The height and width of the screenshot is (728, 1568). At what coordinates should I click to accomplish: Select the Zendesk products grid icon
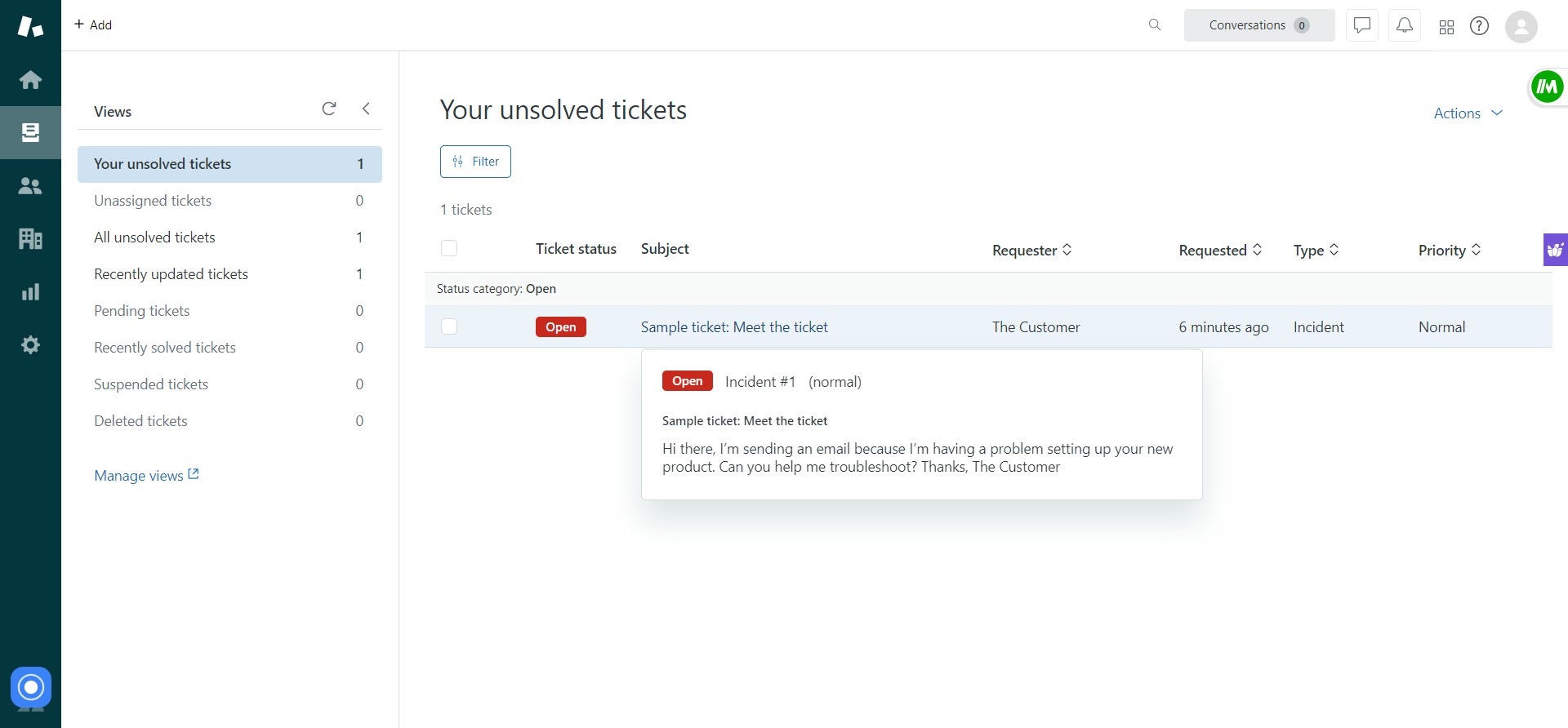[1446, 27]
